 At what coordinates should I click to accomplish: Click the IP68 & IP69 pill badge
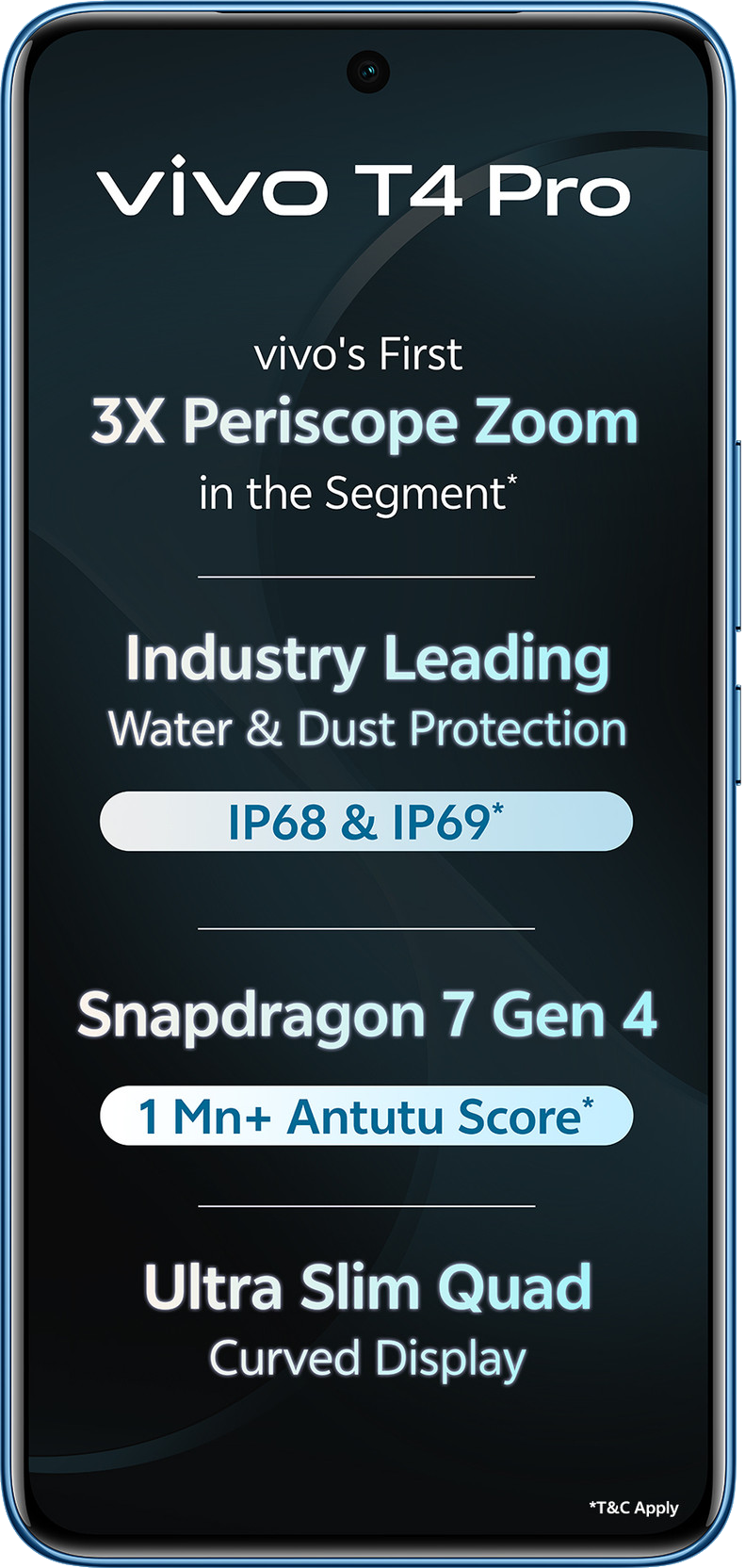coord(366,822)
